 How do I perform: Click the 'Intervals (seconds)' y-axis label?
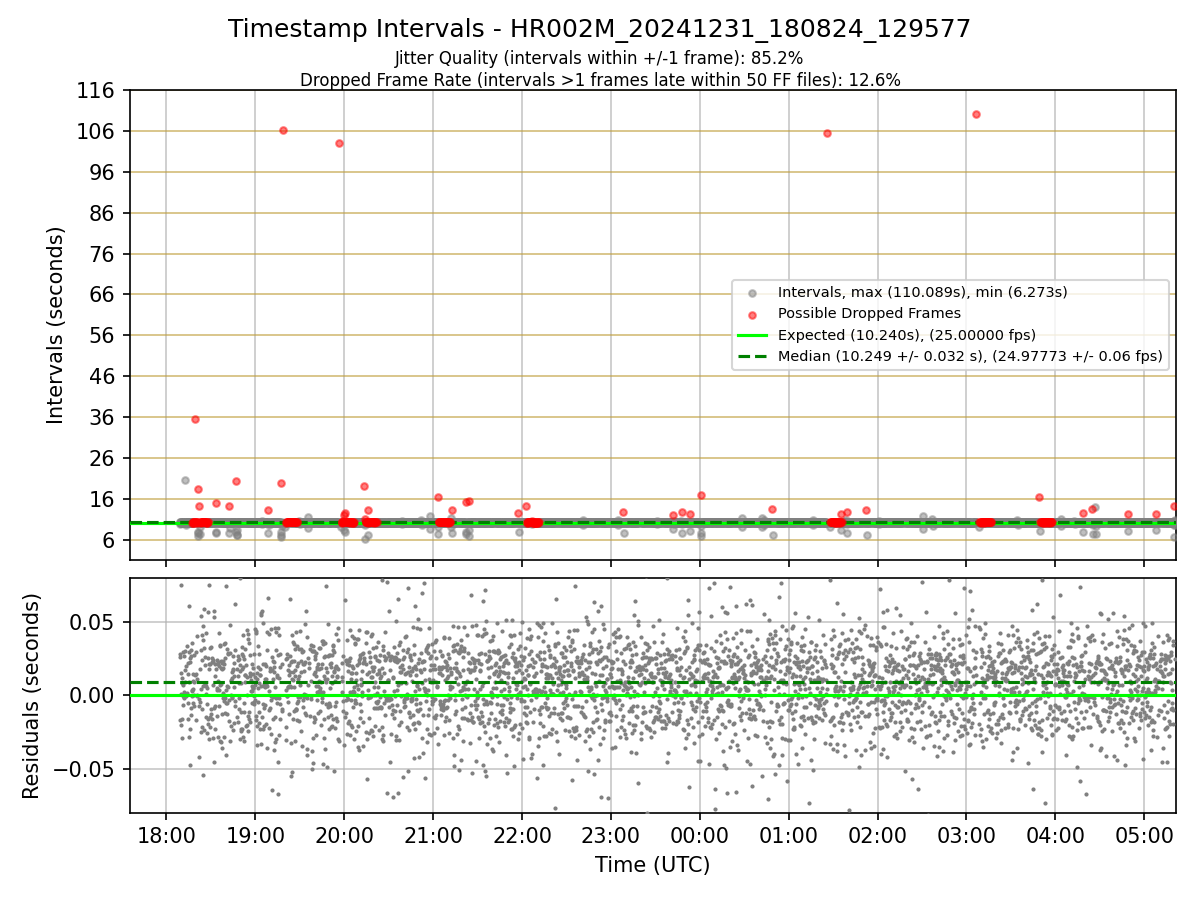point(57,325)
